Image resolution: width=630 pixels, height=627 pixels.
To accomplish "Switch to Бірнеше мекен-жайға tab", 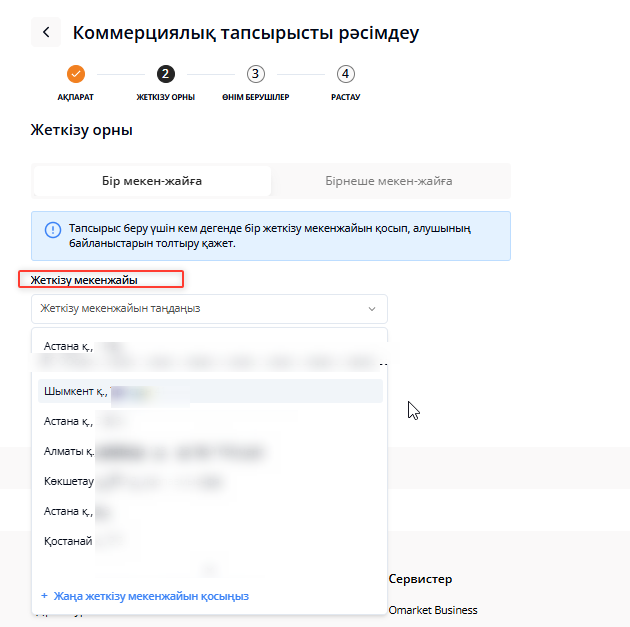I will click(x=389, y=181).
